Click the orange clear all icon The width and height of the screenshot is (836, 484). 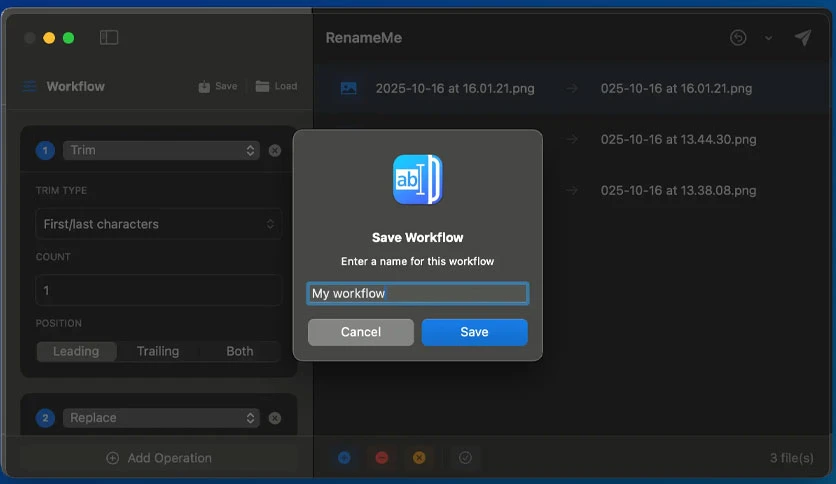click(x=419, y=457)
